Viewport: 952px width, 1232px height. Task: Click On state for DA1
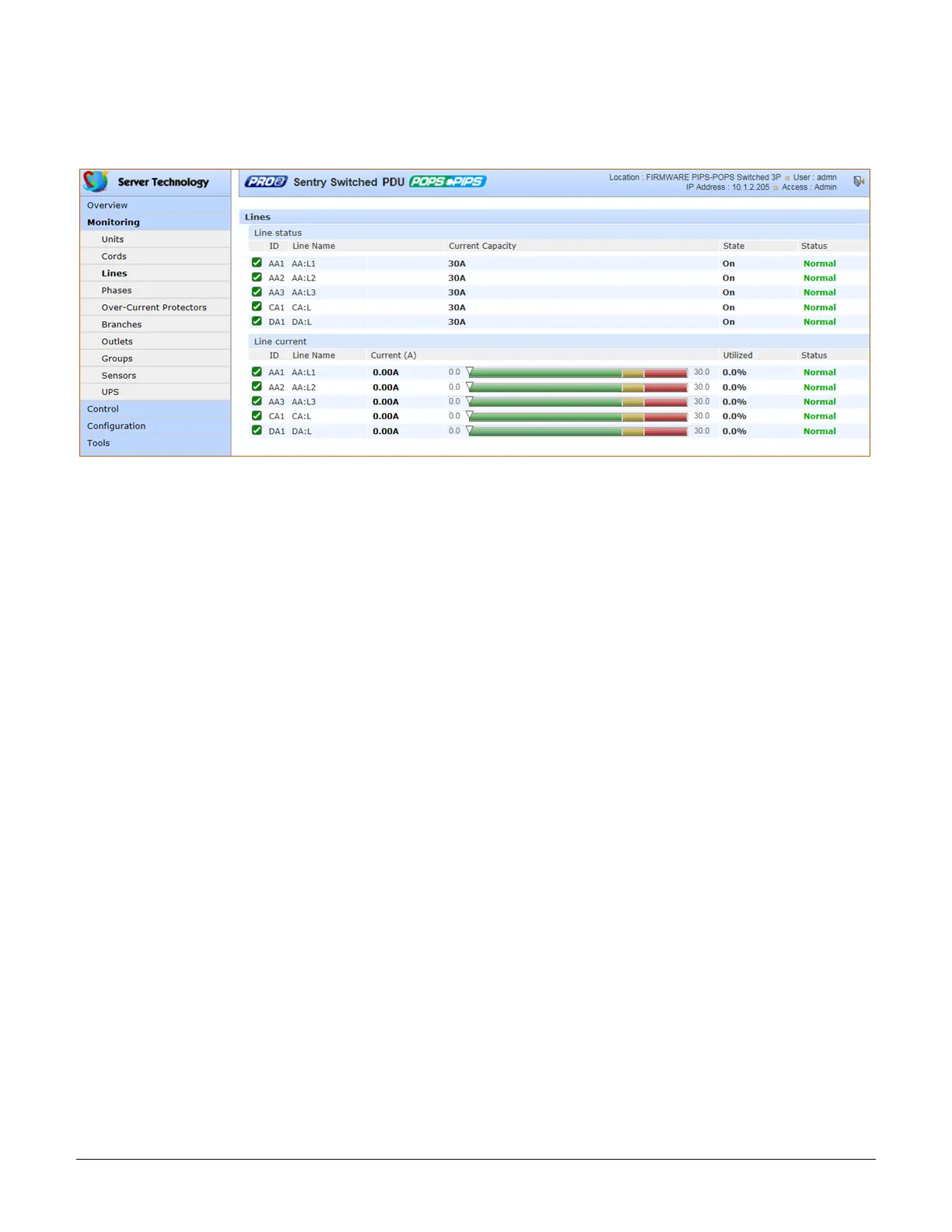tap(729, 322)
